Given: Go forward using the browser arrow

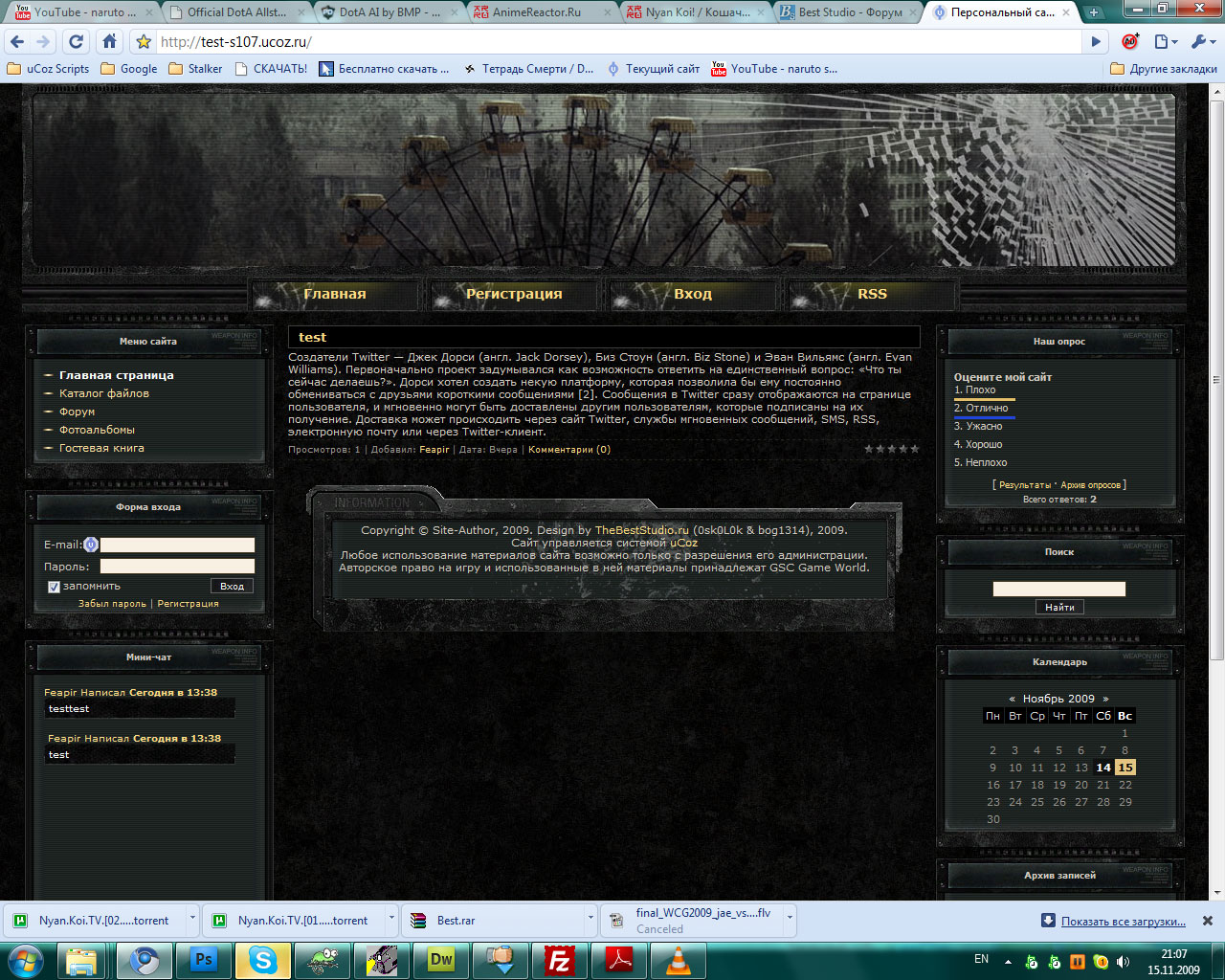Looking at the screenshot, I should tap(43, 42).
